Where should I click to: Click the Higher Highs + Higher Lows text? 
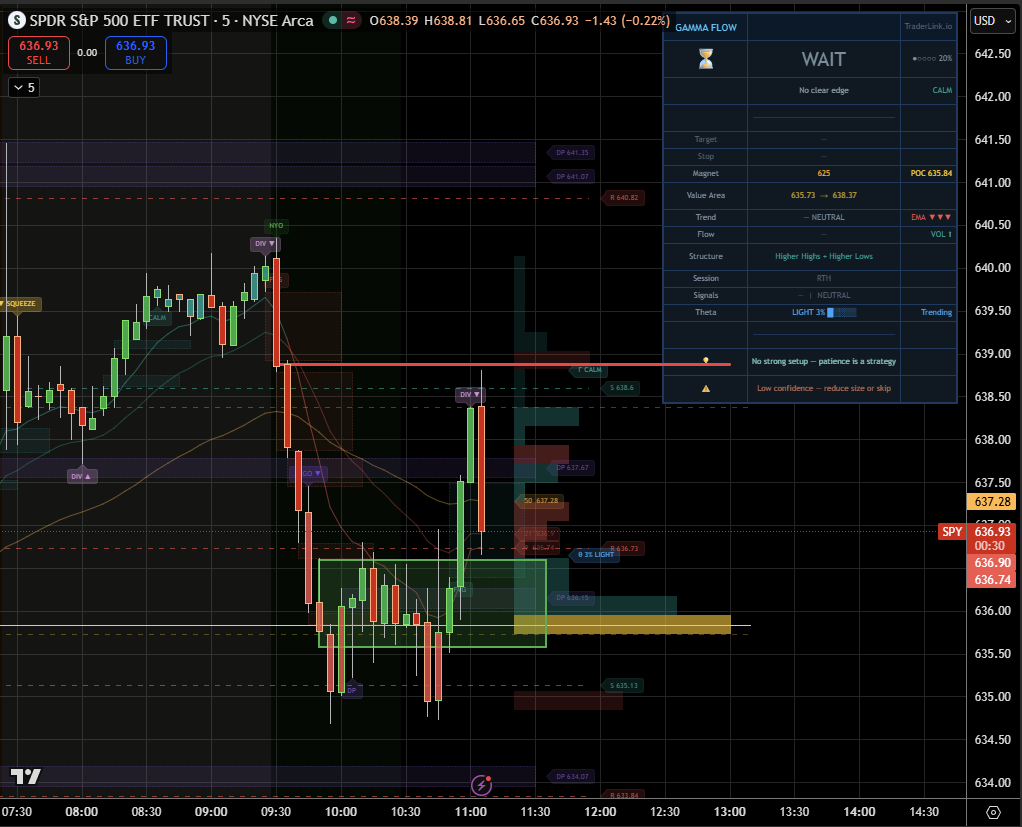824,256
